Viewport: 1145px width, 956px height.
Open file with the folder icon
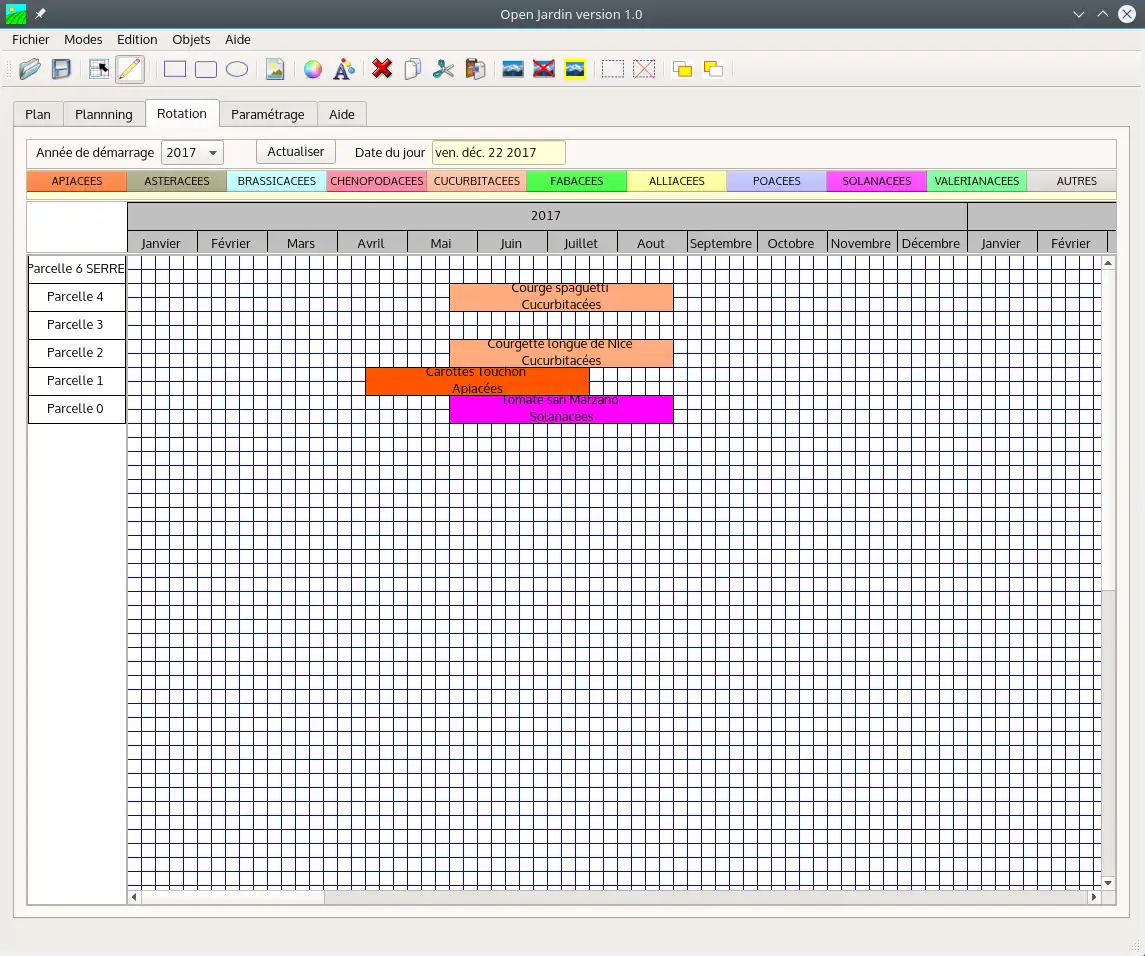[x=30, y=69]
